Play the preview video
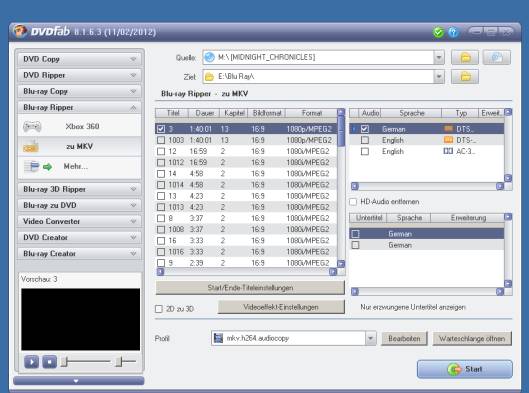529x393 pixels. click(x=31, y=362)
